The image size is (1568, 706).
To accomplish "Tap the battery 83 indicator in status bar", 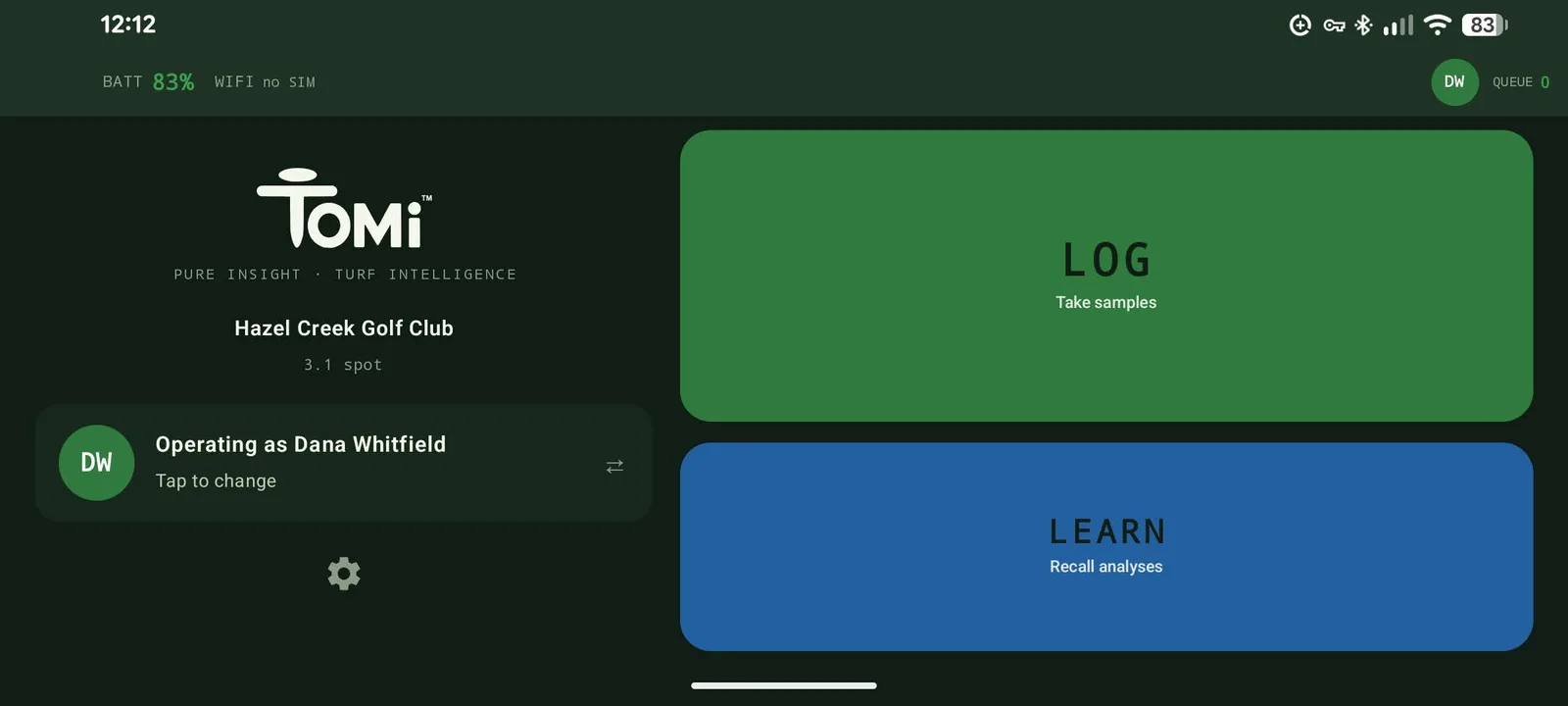I will pos(1484,25).
